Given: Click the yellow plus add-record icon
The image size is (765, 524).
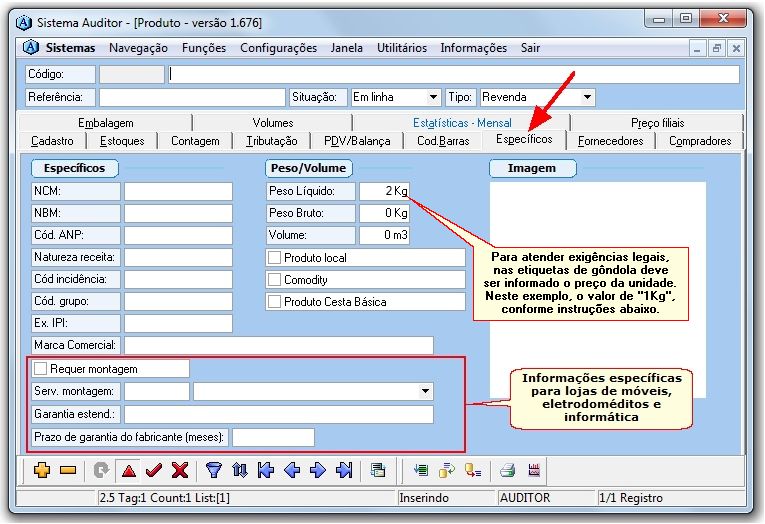Looking at the screenshot, I should [x=41, y=470].
